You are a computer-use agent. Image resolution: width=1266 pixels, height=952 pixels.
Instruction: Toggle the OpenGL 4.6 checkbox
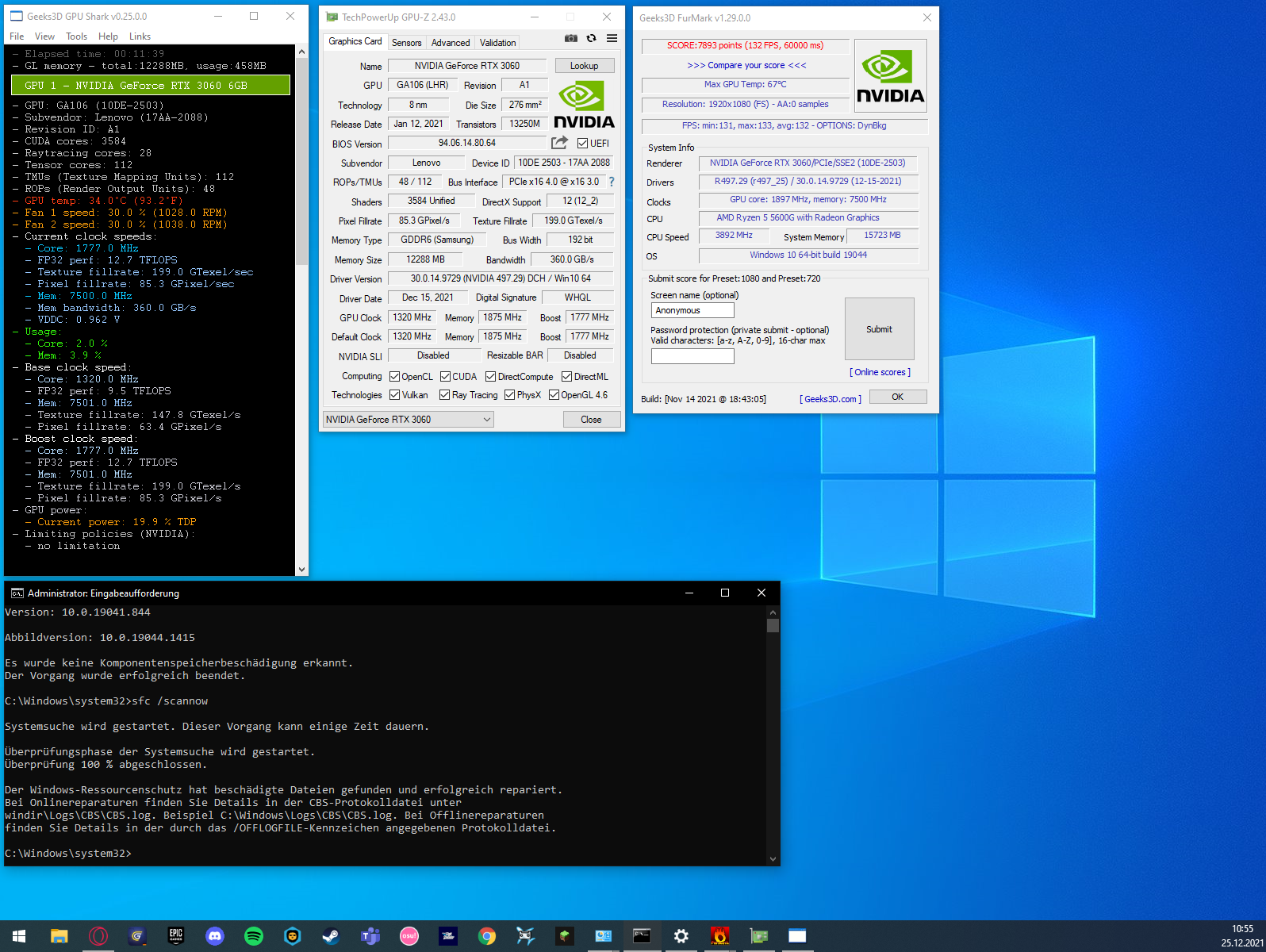point(554,395)
